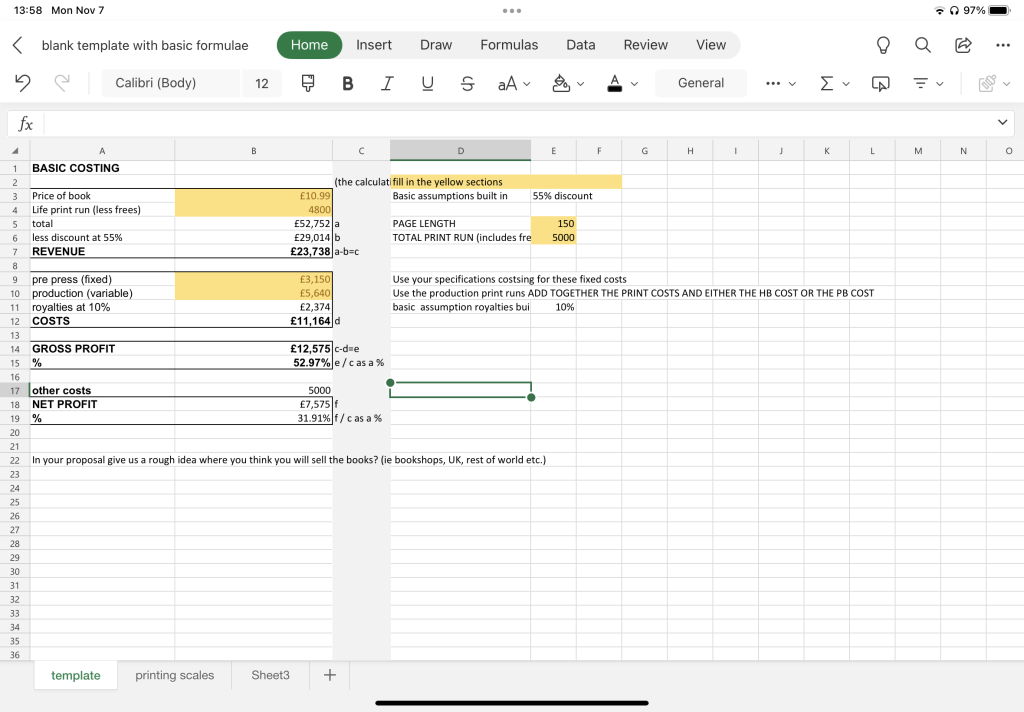Select the PAGE LENGTH value 150
This screenshot has width=1024, height=712.
click(554, 223)
